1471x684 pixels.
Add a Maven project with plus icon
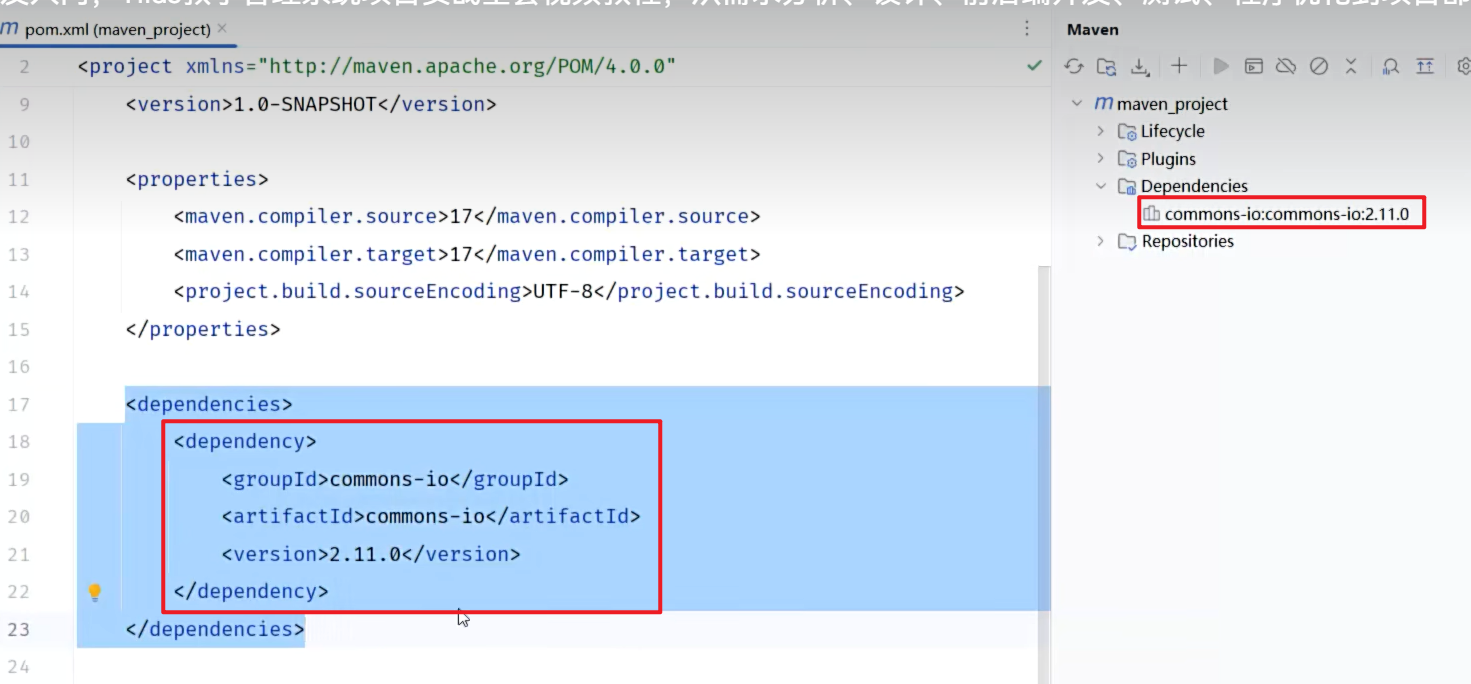(1179, 66)
